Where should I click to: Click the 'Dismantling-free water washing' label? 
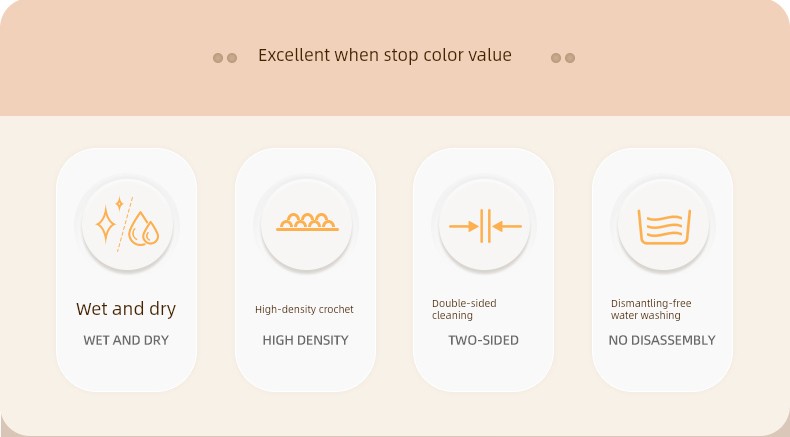point(651,309)
